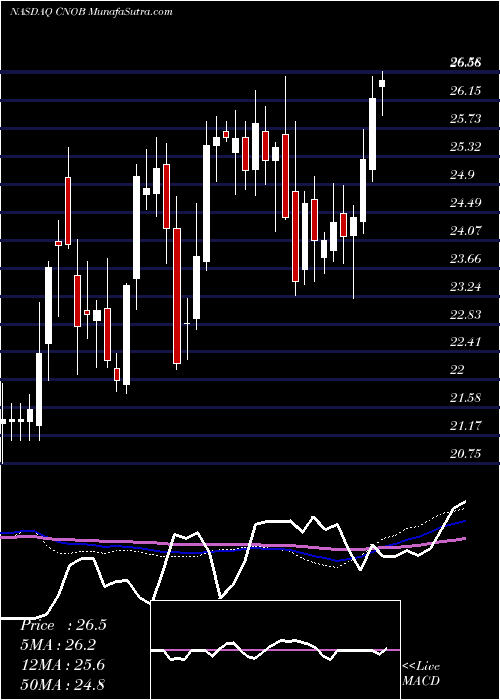500x700 pixels.
Task: Click inside the MACD inset chart box
Action: point(276,650)
